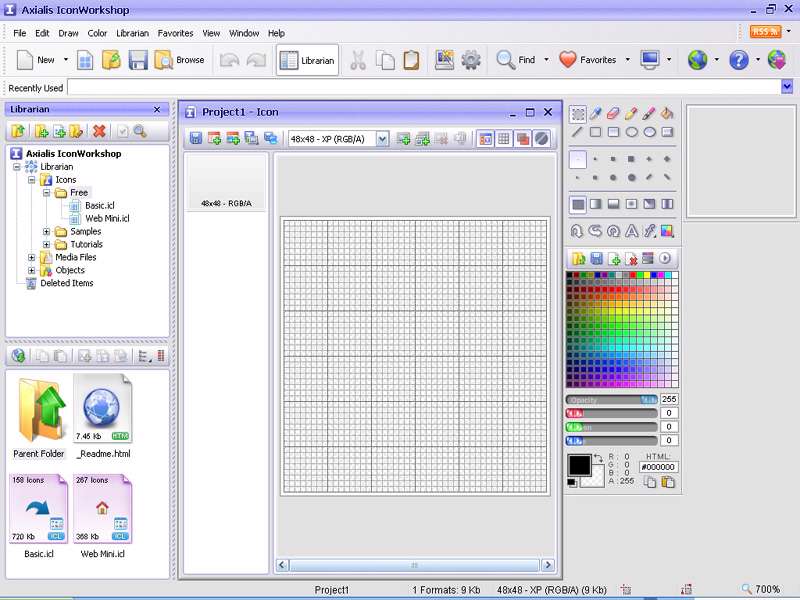
Task: Click the globe icon in file browser toolbar
Action: coord(18,356)
